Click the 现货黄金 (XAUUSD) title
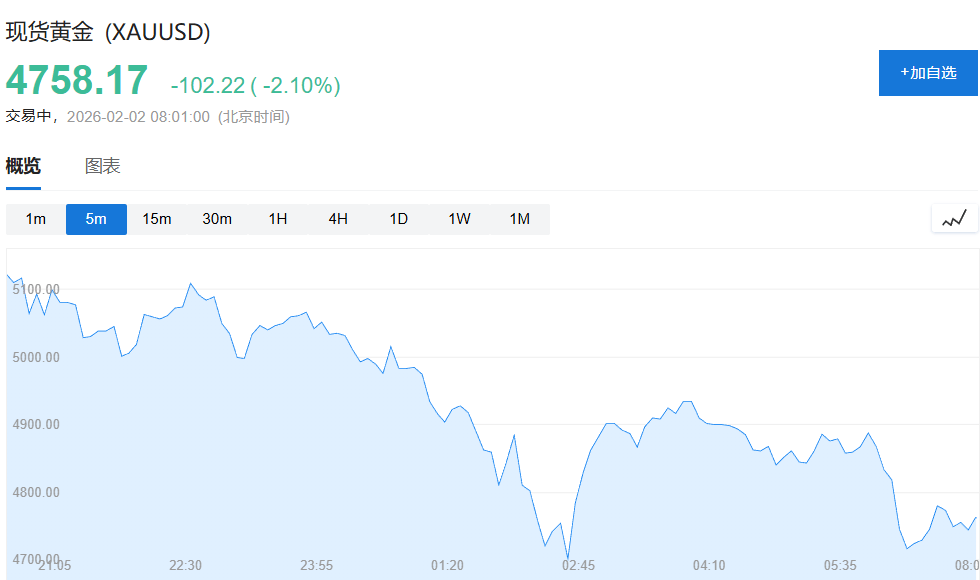980x580 pixels. point(108,32)
